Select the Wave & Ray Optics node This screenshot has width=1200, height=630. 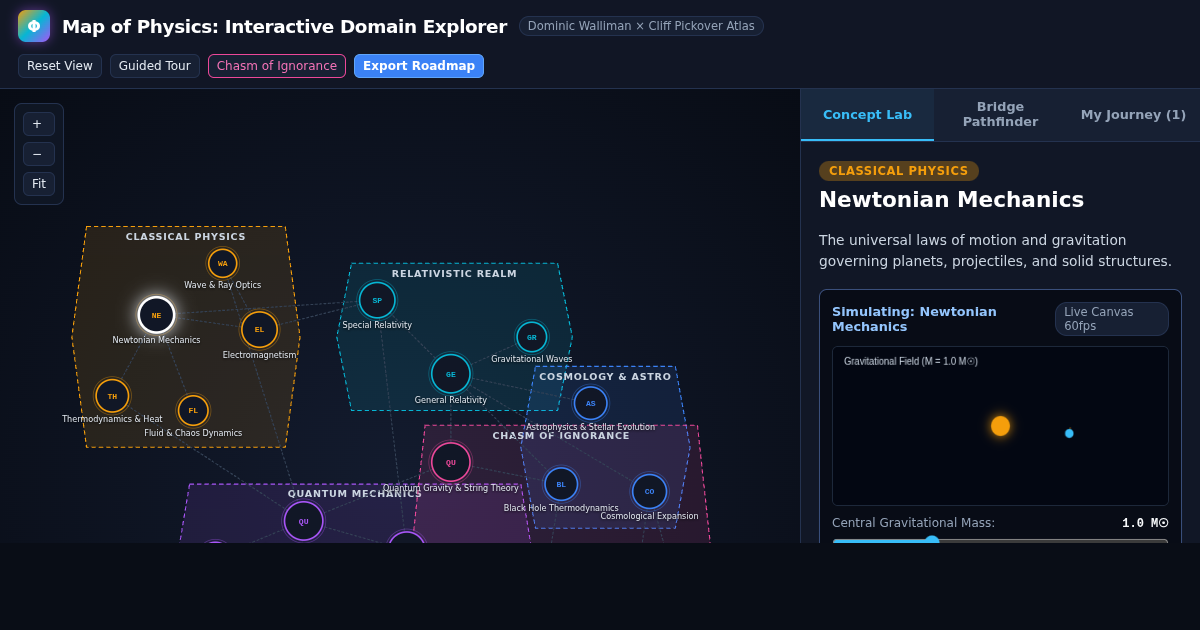click(x=223, y=264)
